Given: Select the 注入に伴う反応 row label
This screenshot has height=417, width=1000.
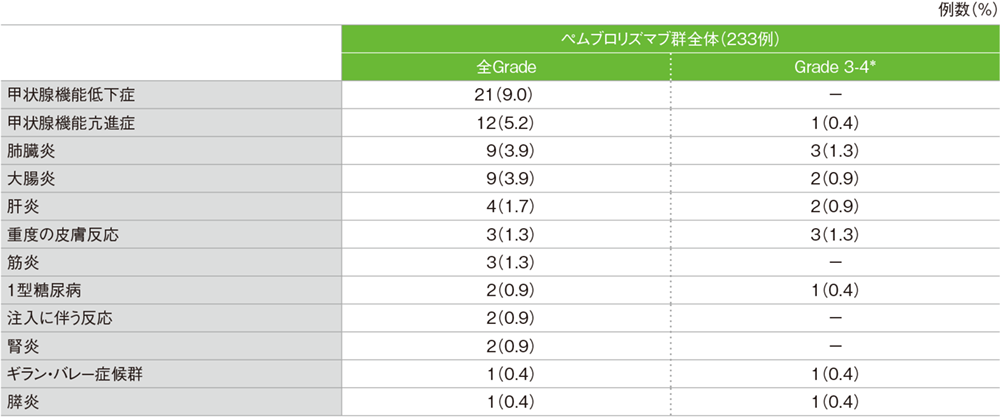Looking at the screenshot, I should [x=59, y=319].
